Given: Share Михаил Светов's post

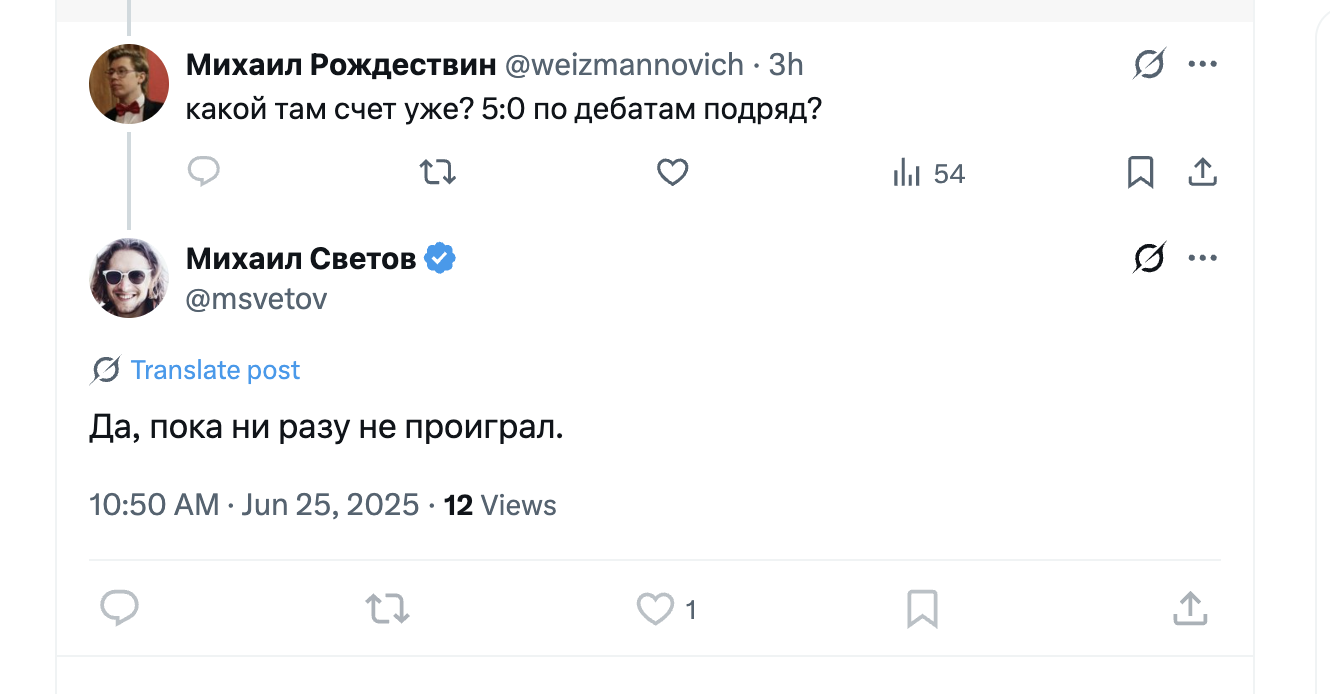Looking at the screenshot, I should point(1189,607).
